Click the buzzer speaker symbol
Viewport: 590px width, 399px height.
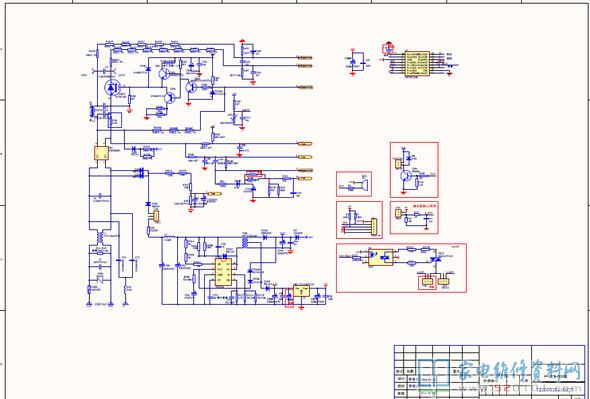363,184
